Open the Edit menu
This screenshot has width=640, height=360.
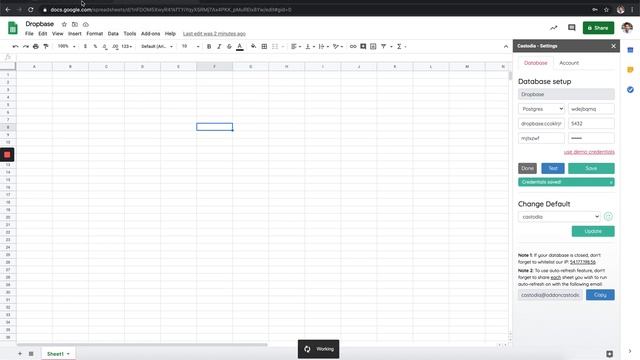pos(42,34)
